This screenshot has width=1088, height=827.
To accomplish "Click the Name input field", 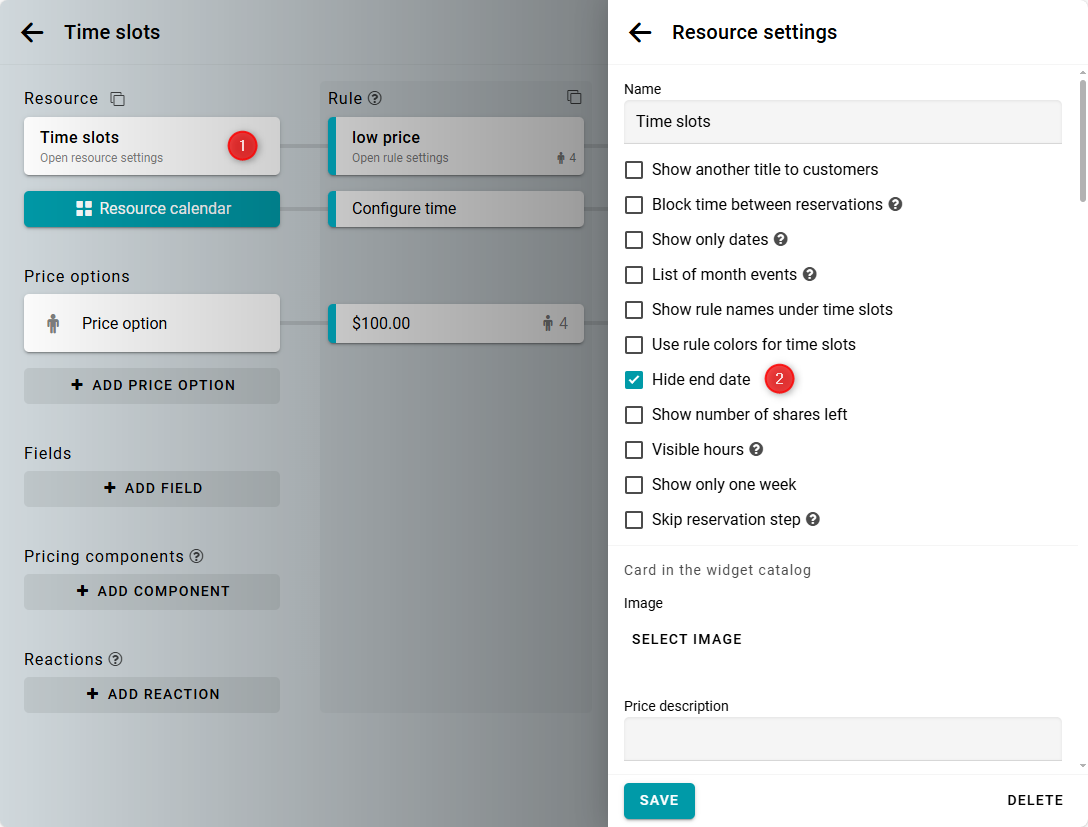I will (842, 122).
